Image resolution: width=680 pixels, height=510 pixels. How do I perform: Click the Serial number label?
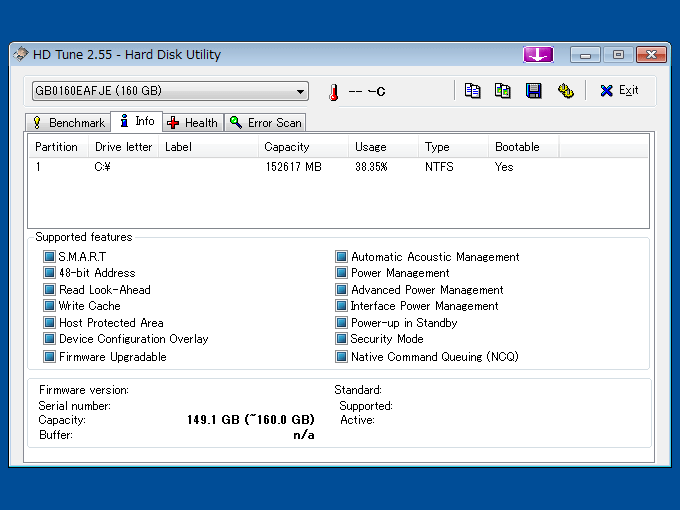point(75,406)
